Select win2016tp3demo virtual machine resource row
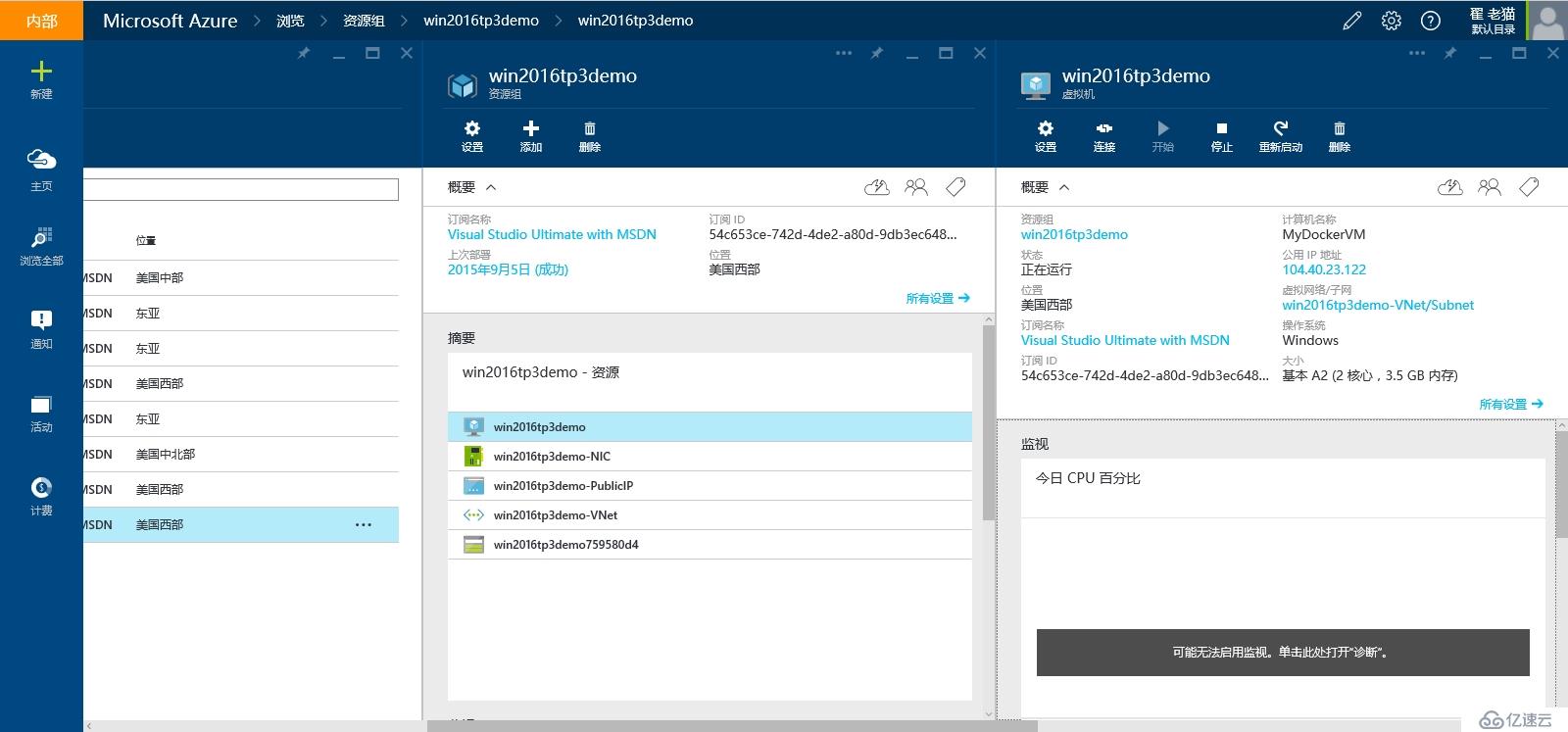Screen dimensions: 1568x732 click(x=710, y=427)
